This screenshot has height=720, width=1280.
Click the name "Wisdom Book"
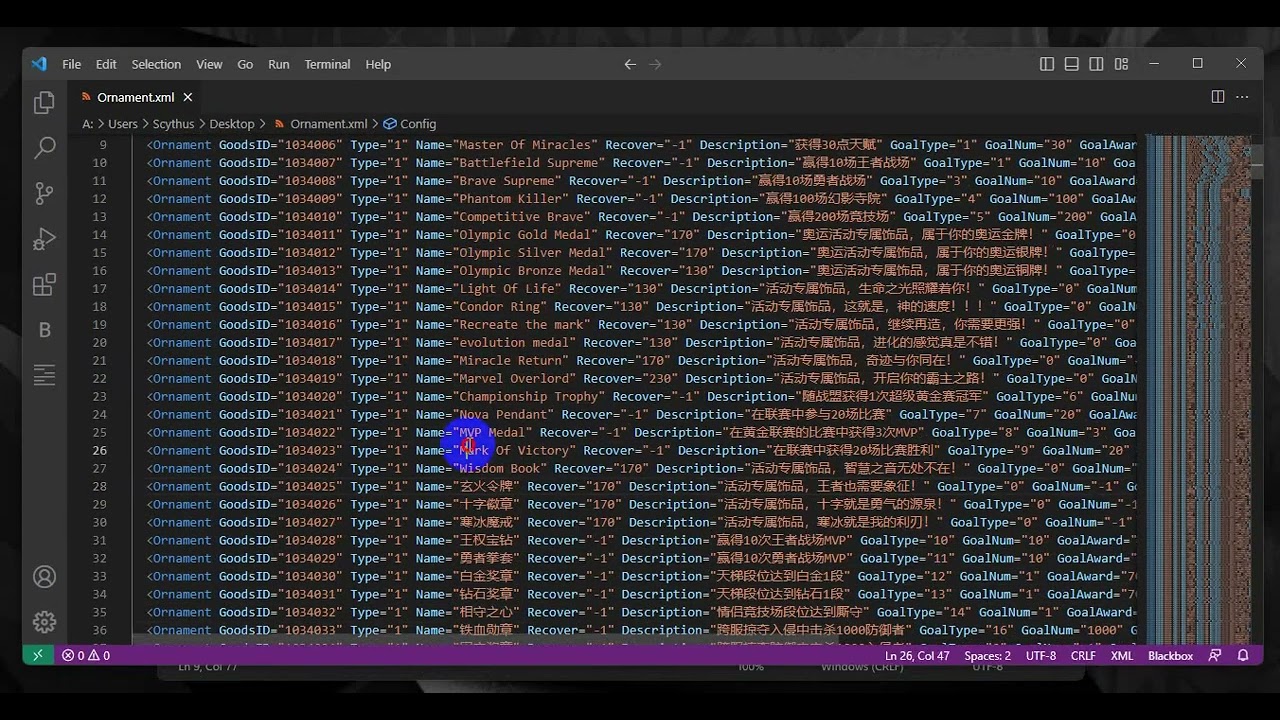(502, 469)
